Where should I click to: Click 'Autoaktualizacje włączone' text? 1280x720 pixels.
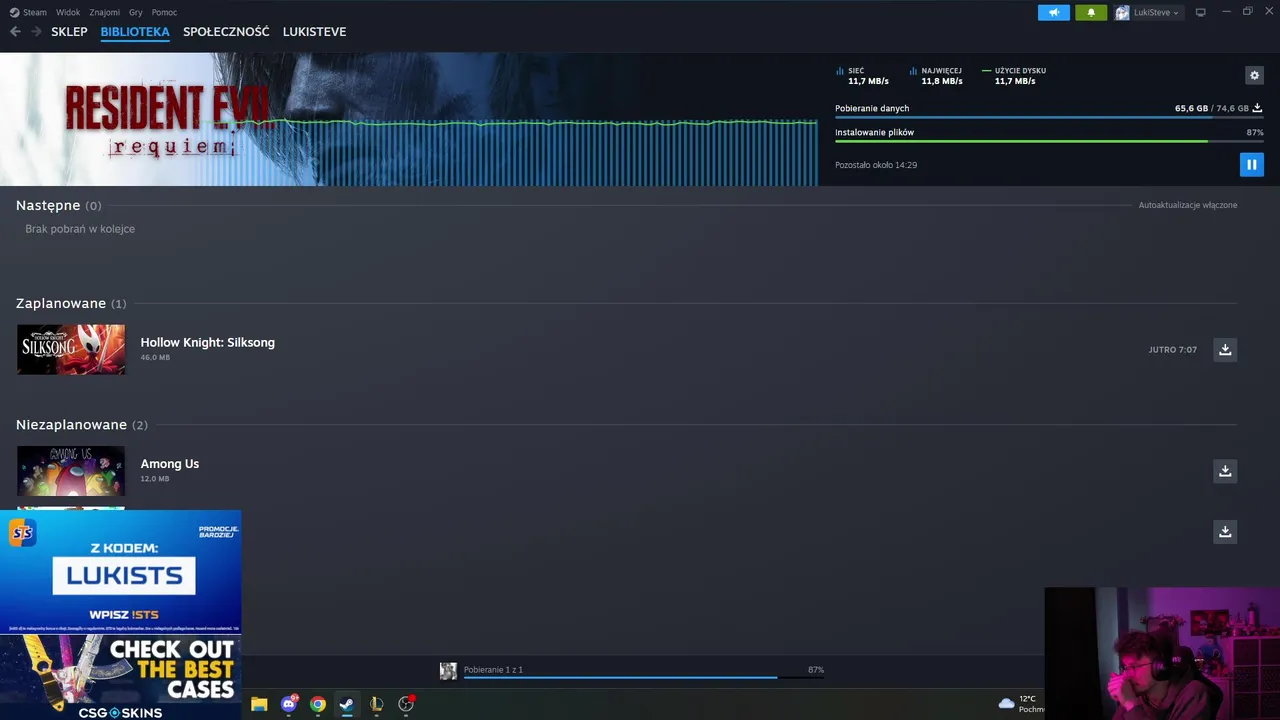(1188, 205)
